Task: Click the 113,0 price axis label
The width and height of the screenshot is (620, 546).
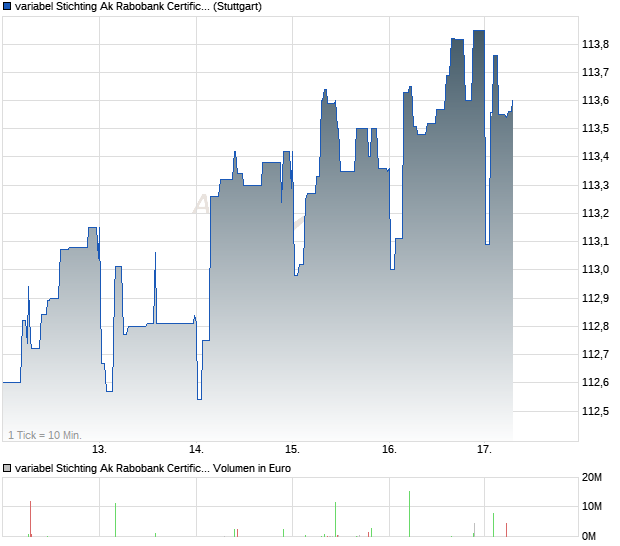Action: point(595,269)
